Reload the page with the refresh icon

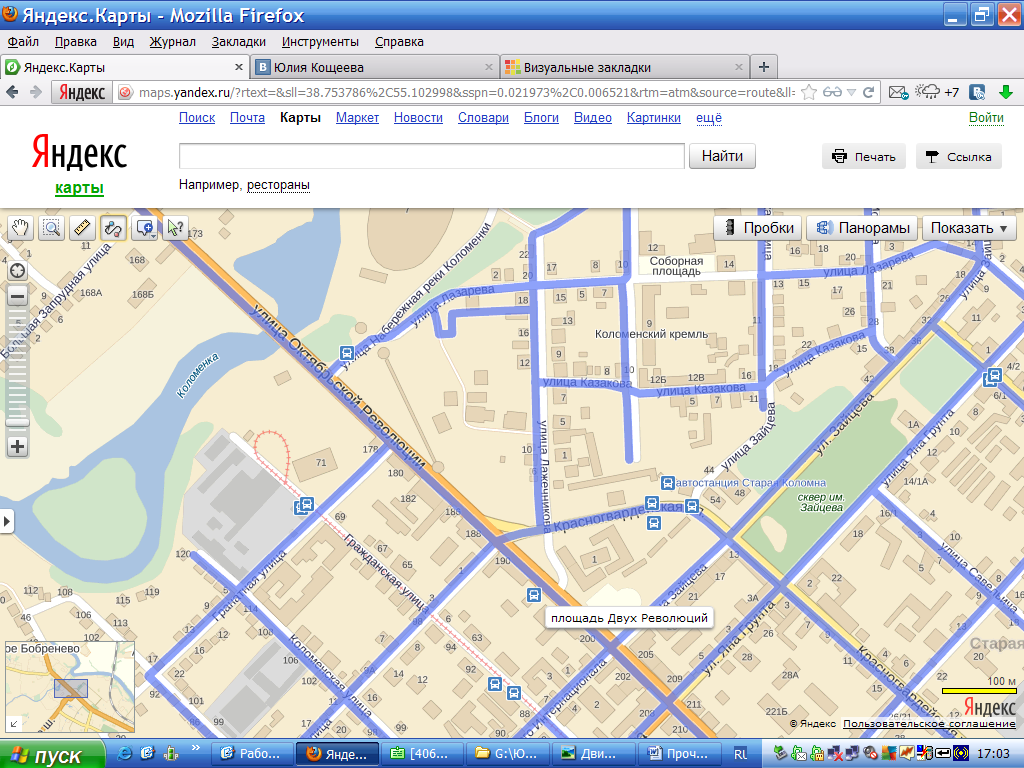click(x=869, y=92)
